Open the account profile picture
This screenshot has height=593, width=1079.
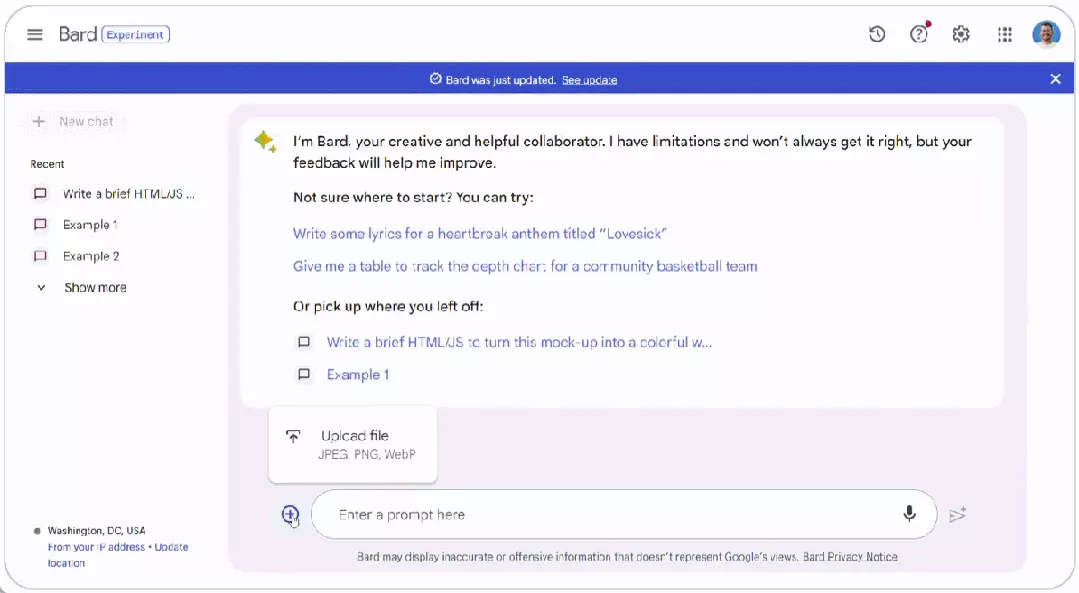pyautogui.click(x=1046, y=34)
